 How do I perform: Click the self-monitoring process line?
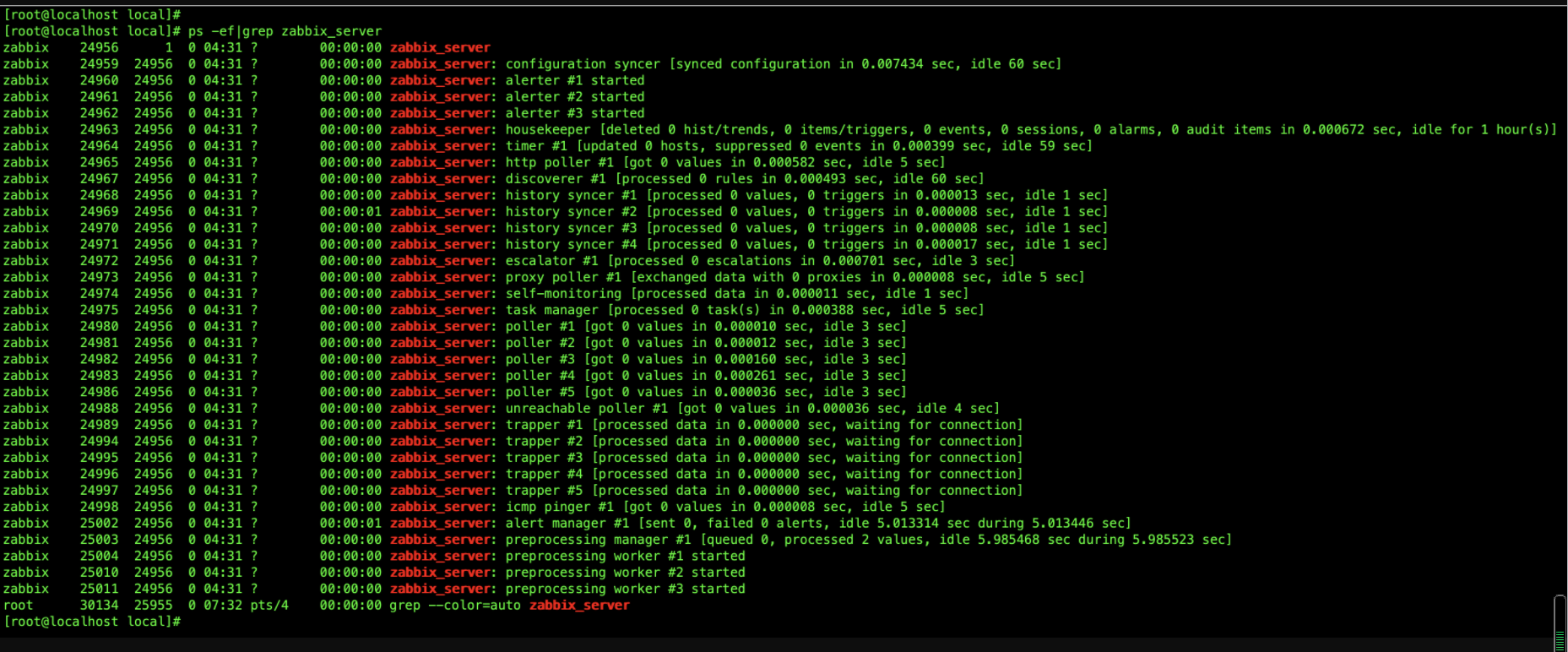click(x=486, y=293)
